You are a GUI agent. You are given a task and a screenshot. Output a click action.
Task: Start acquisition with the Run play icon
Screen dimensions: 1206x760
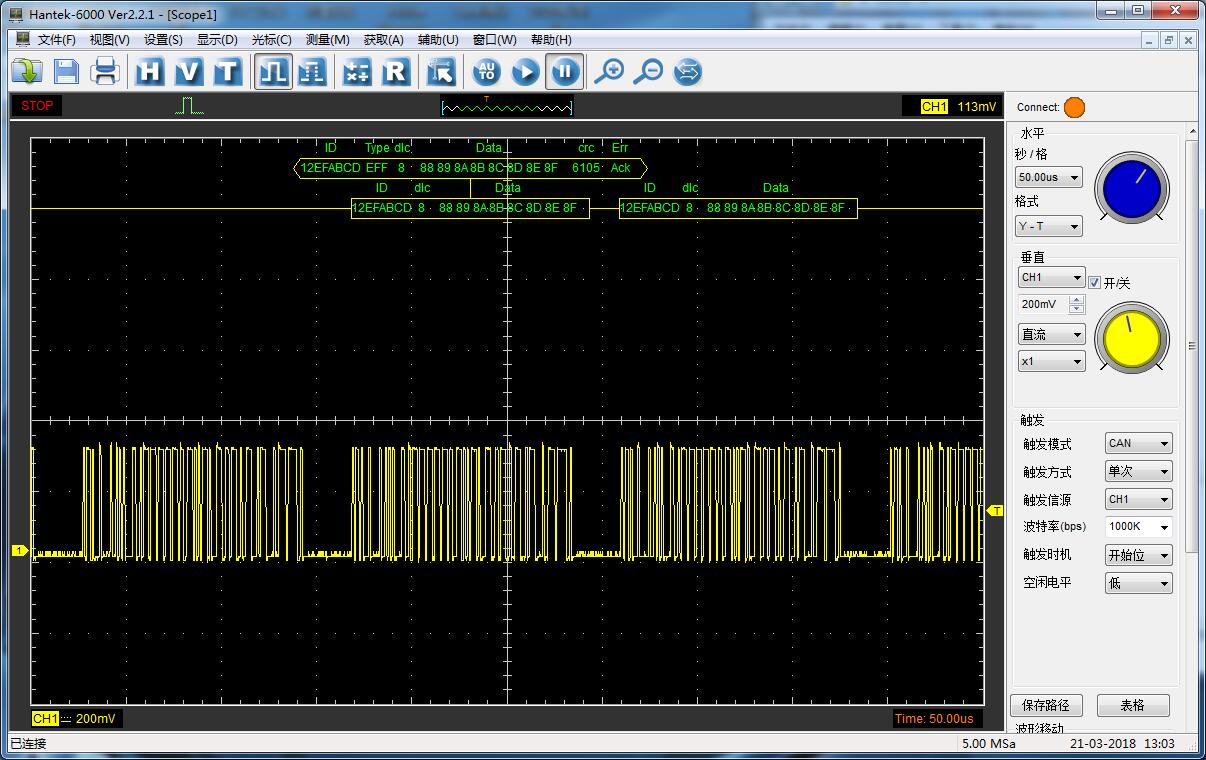(x=526, y=71)
